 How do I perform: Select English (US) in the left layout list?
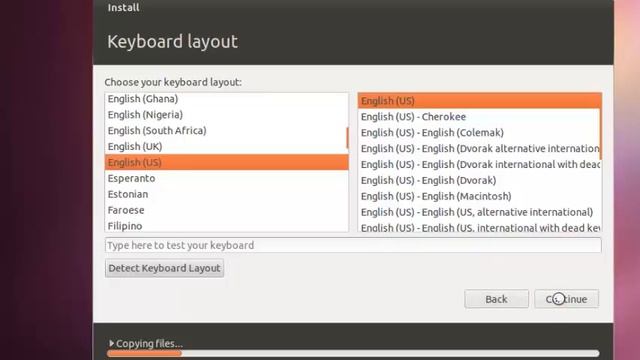tap(227, 162)
